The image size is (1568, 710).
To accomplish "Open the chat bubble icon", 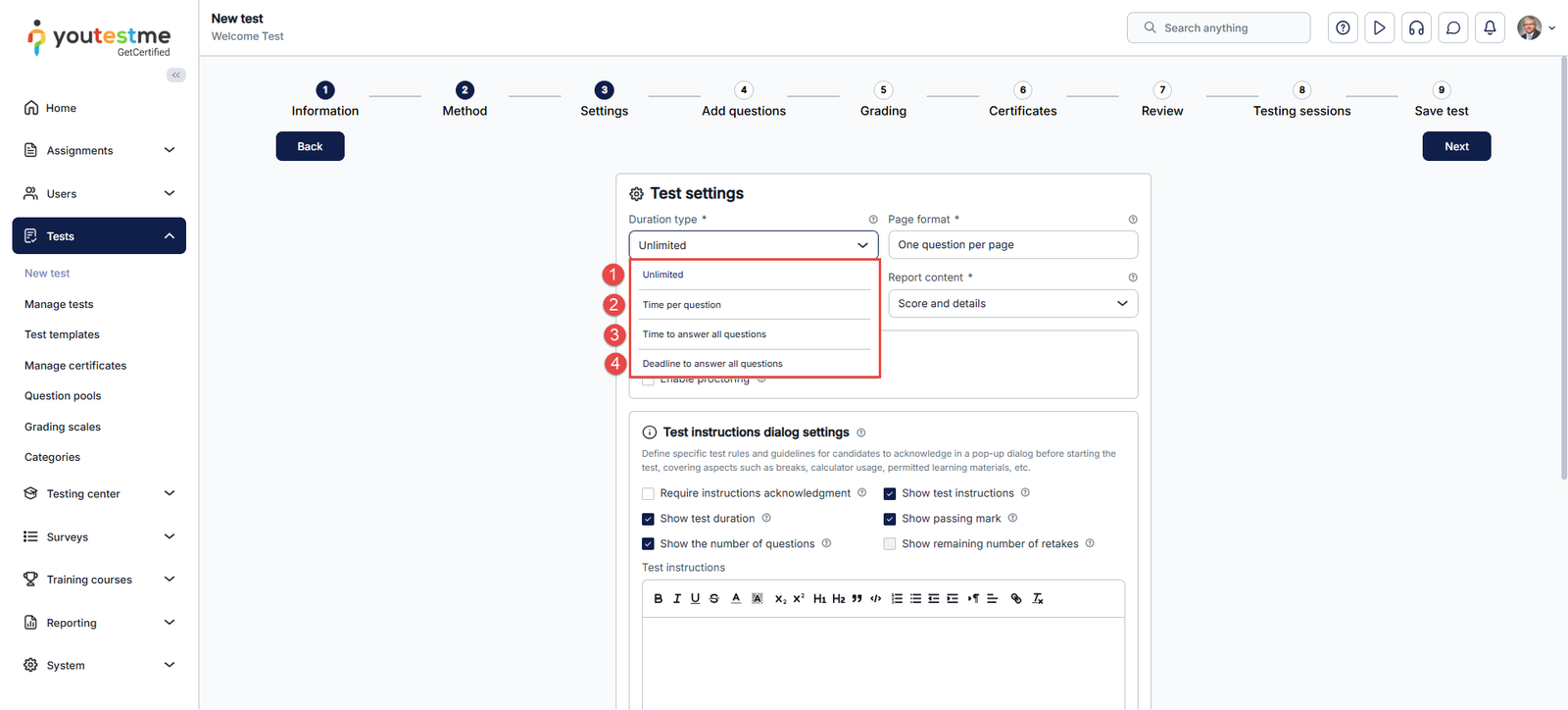I will (1453, 27).
